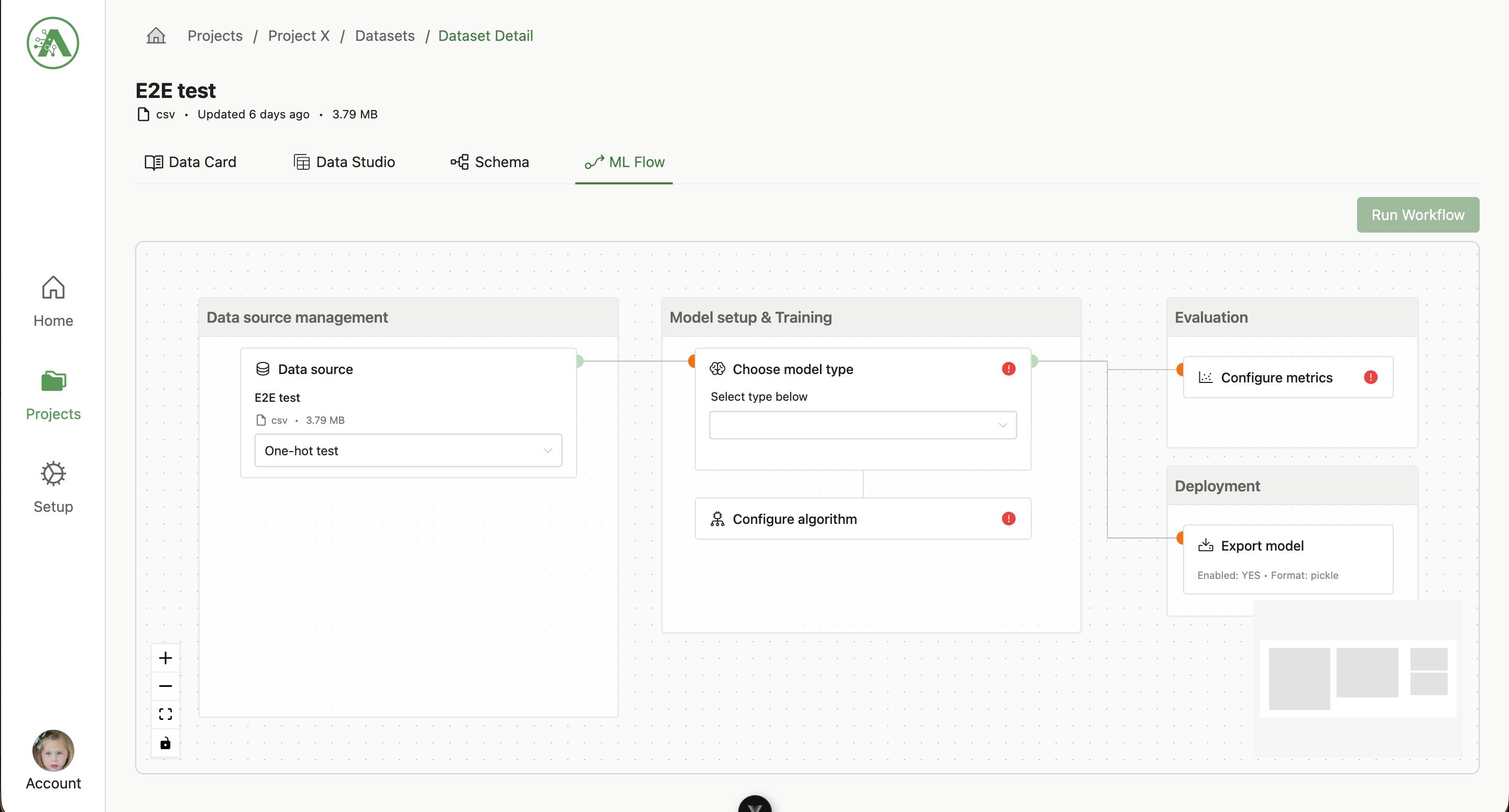The width and height of the screenshot is (1509, 812).
Task: Open the Schema tab
Action: 490,162
